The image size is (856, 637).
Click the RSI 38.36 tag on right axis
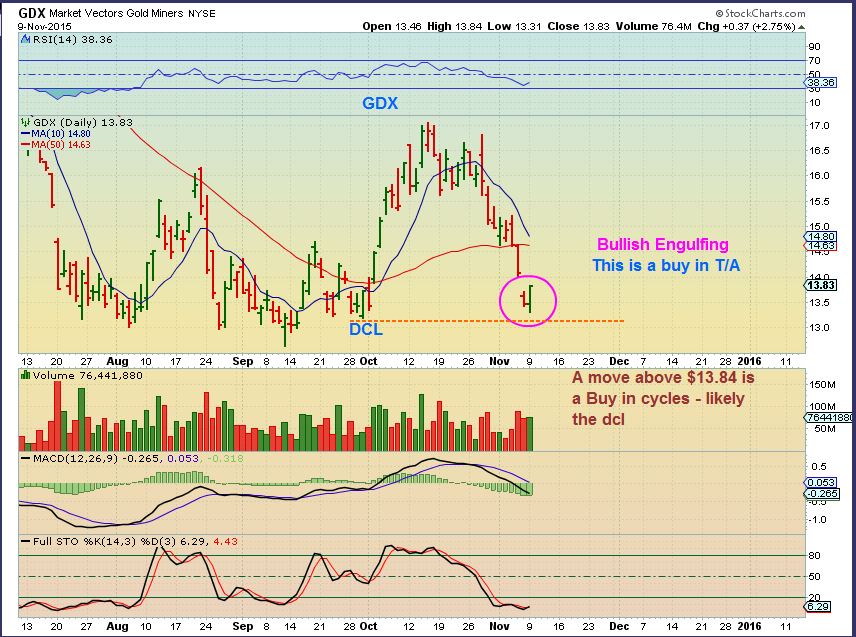821,83
